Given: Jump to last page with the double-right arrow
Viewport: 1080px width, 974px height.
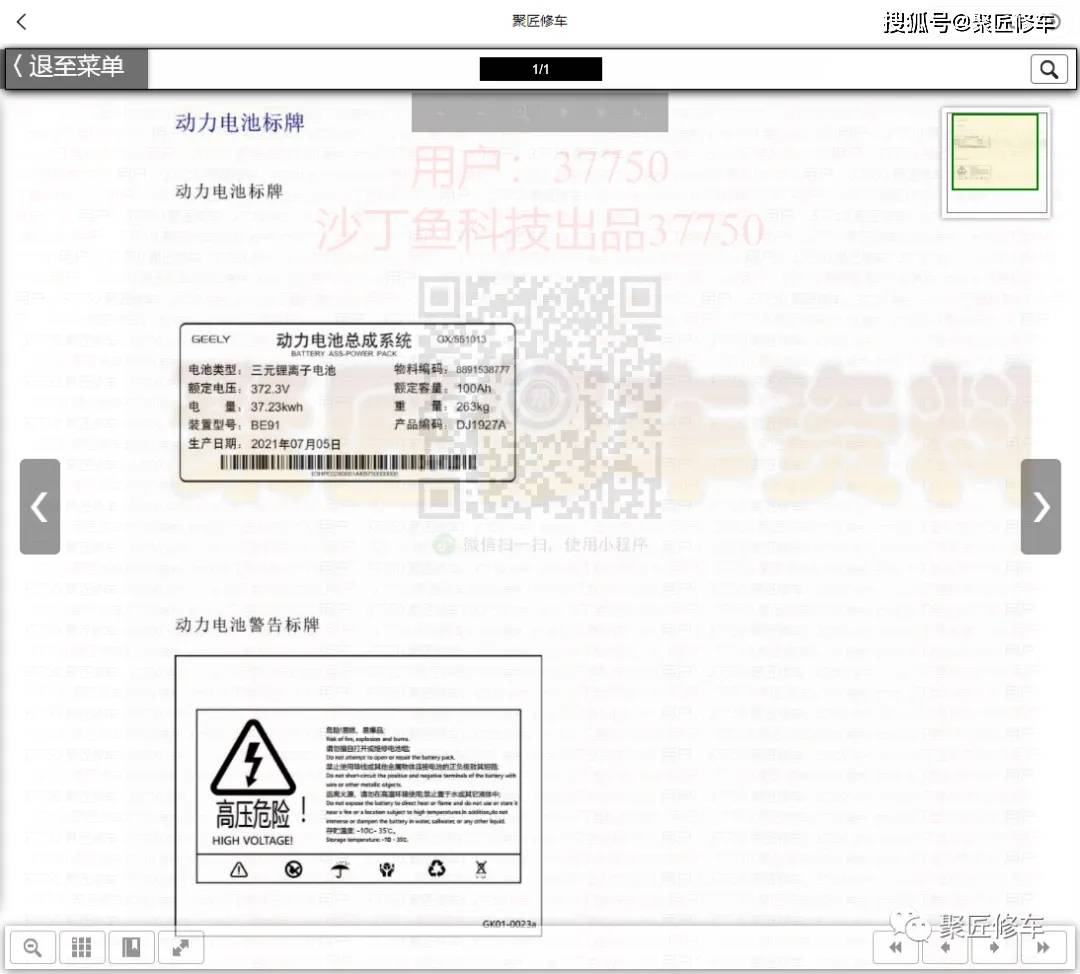Looking at the screenshot, I should pyautogui.click(x=1043, y=948).
